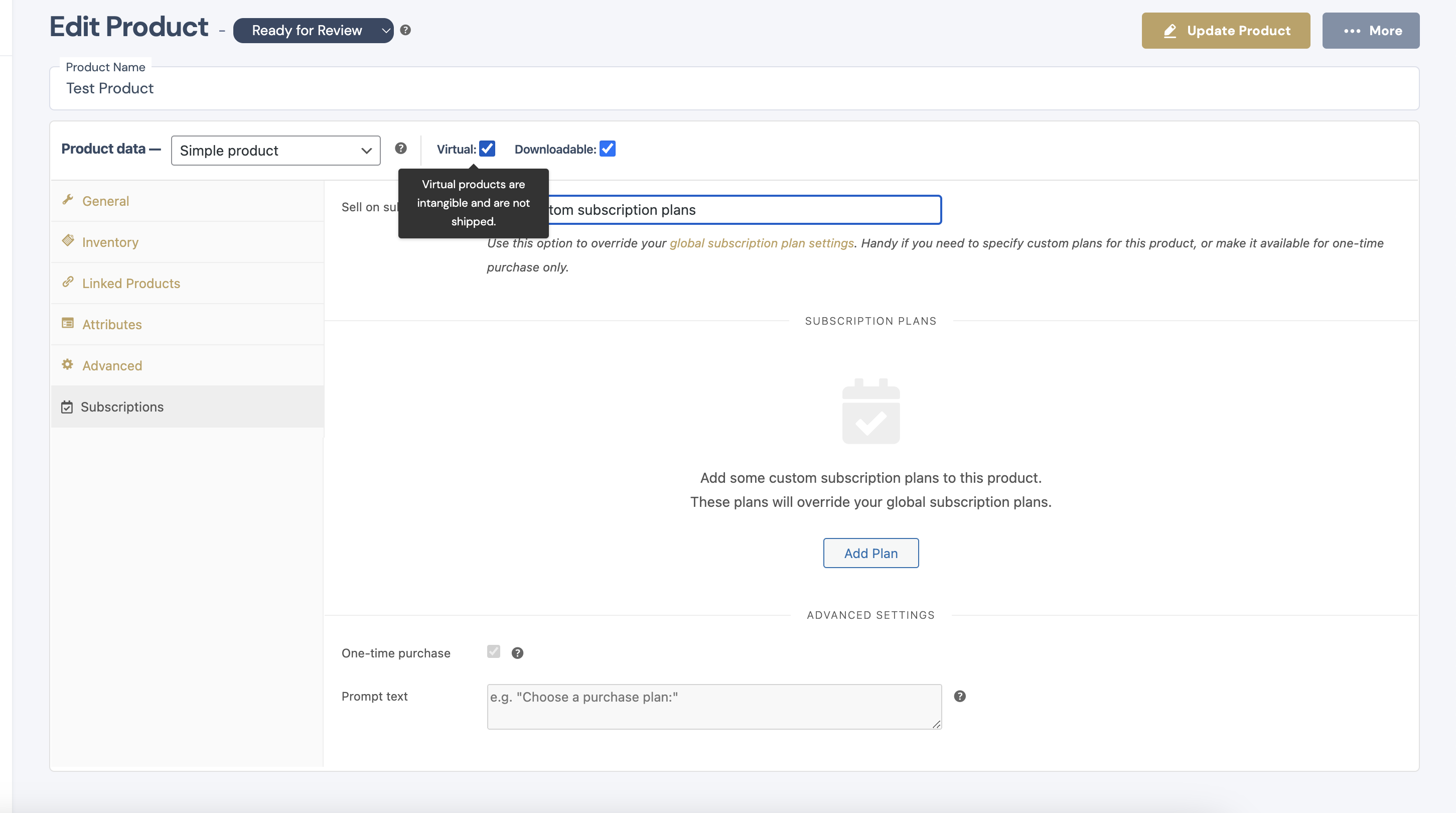Click the Linked Products chain icon

68,282
